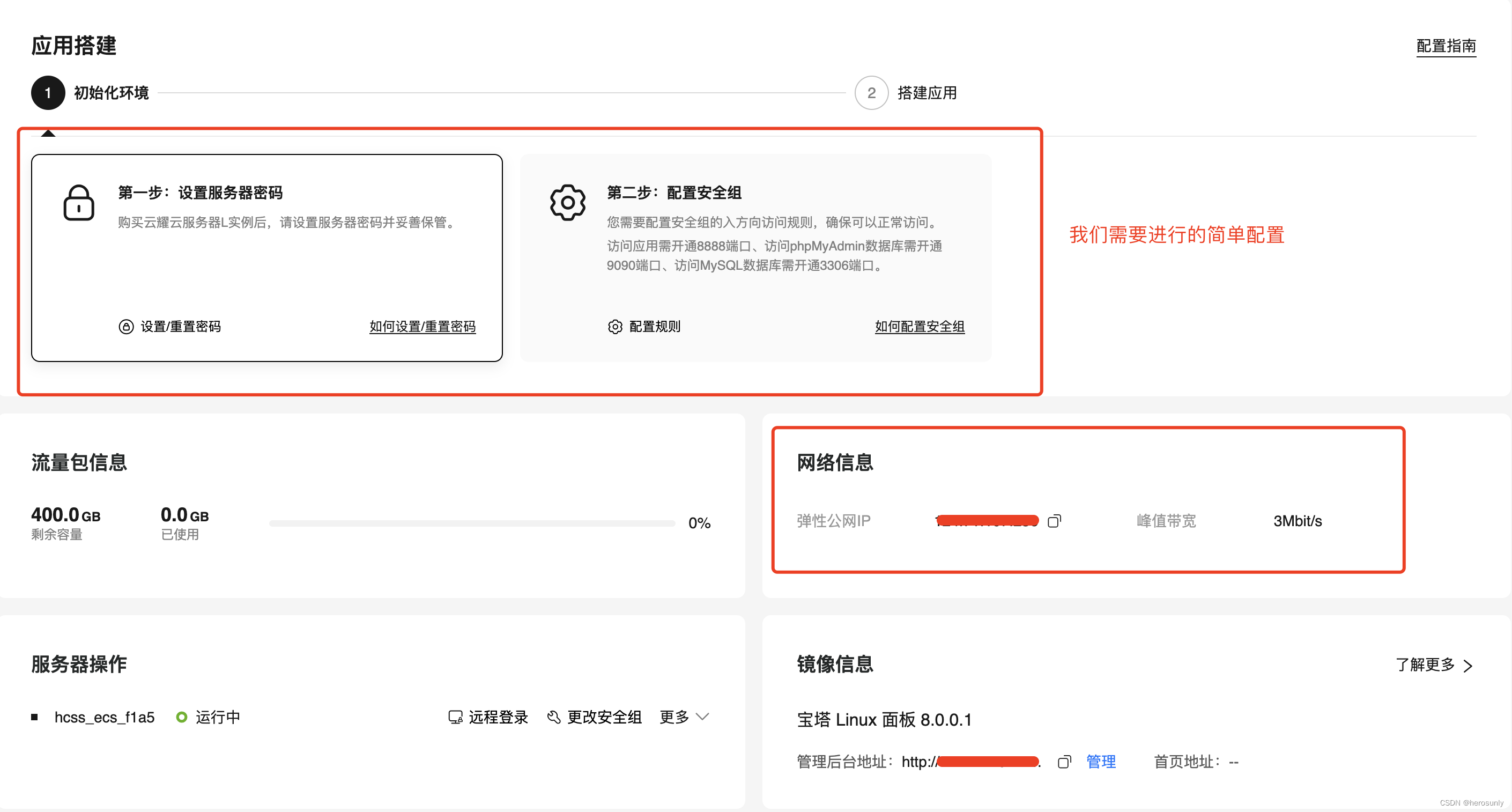Image resolution: width=1512 pixels, height=812 pixels.
Task: Click 宝塔 Linux 面板 8.0.0.1 text
Action: tap(885, 720)
